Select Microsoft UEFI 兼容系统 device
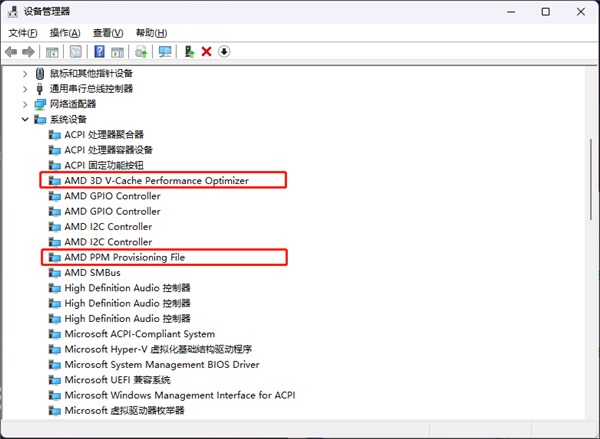 [x=109, y=380]
